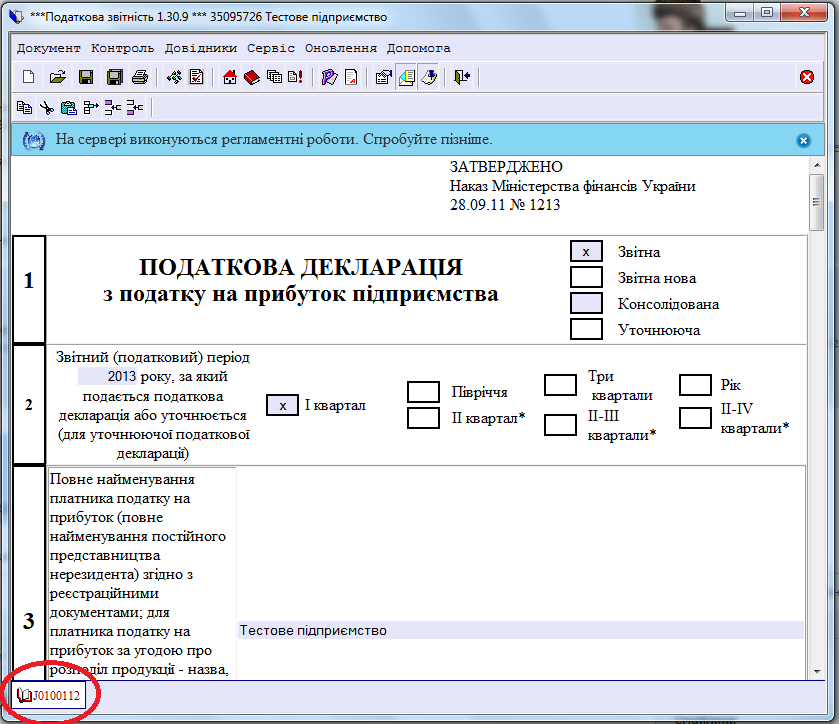Tick the 'Уточнююча' checkbox
Screen dimensions: 839x724
pos(586,329)
